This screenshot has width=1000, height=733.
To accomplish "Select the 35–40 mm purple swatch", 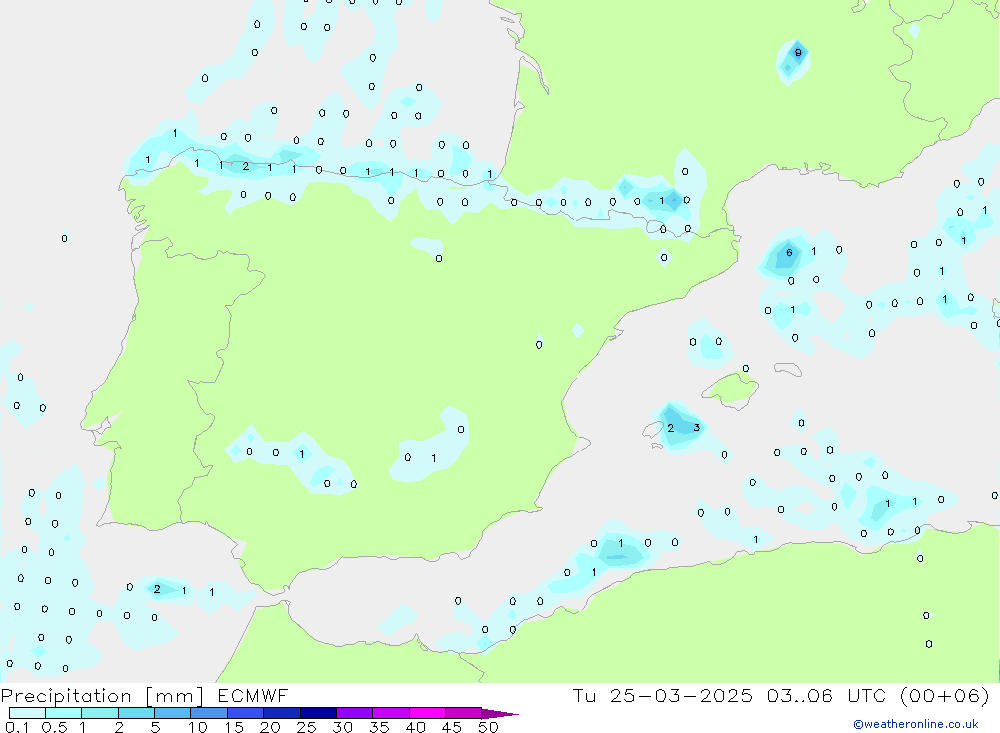I will point(391,713).
